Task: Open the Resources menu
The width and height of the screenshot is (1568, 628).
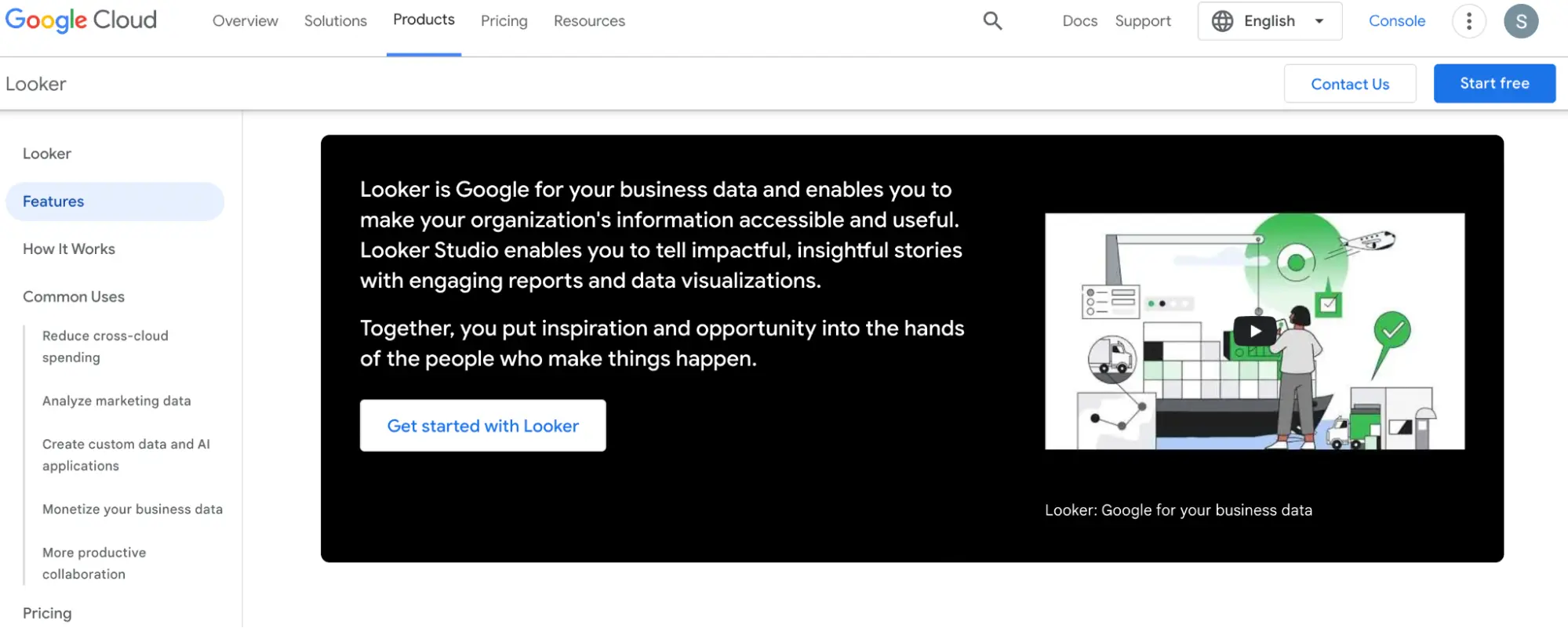Action: click(589, 21)
